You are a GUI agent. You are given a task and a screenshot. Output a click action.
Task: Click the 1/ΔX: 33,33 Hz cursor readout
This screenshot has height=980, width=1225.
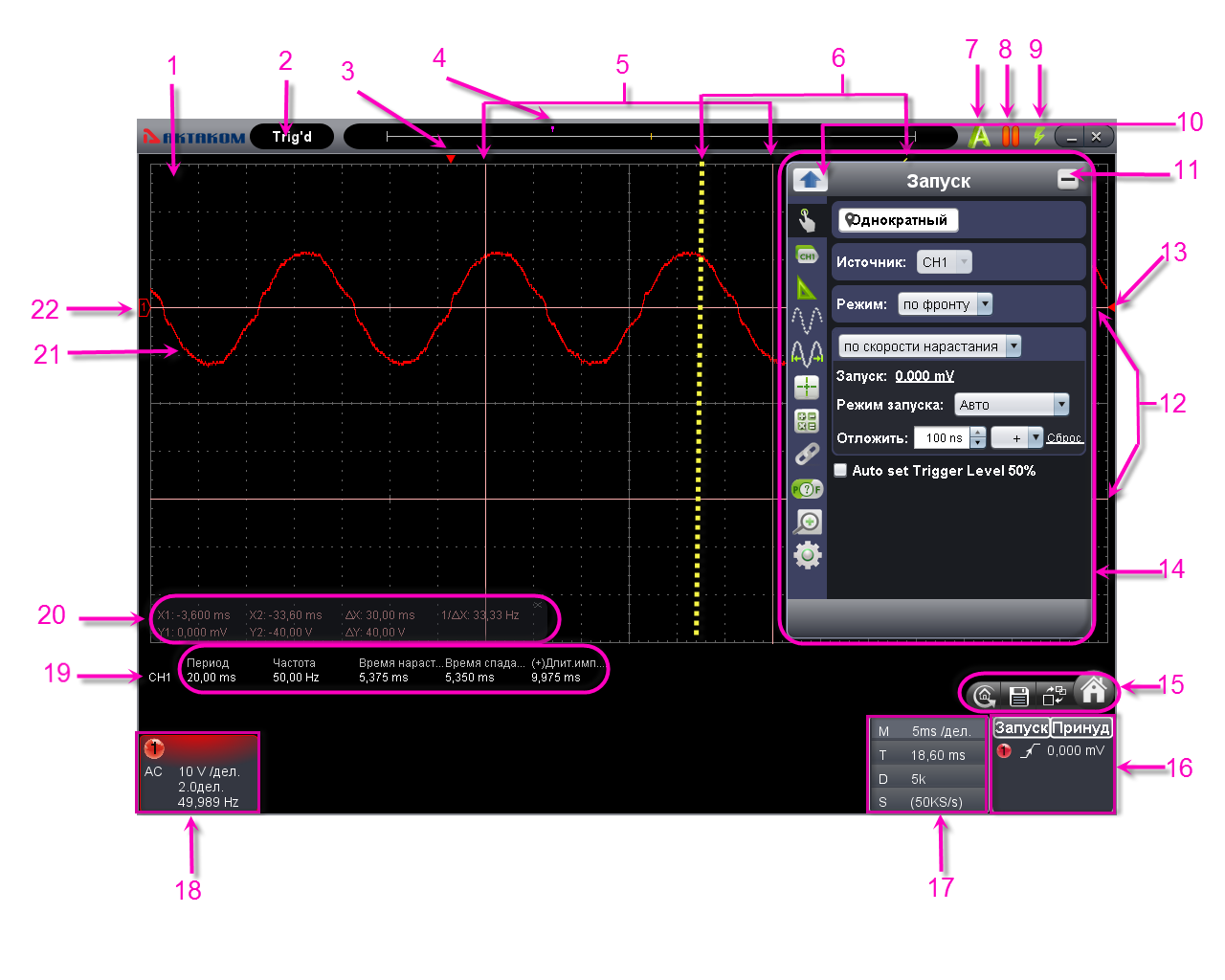tap(479, 615)
